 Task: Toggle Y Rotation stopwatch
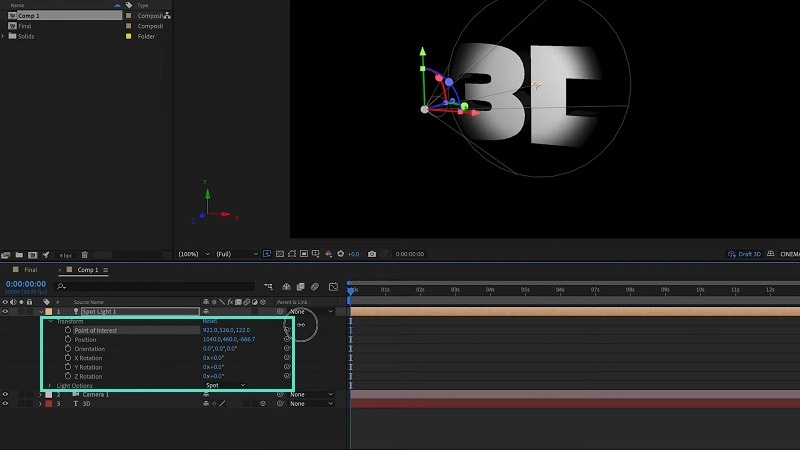click(x=68, y=367)
